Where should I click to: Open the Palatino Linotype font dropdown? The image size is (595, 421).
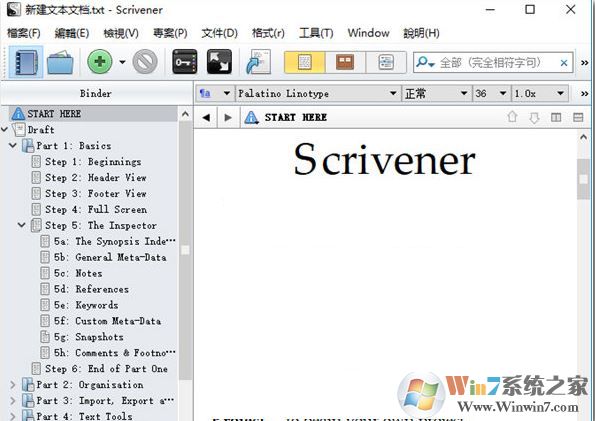click(318, 93)
